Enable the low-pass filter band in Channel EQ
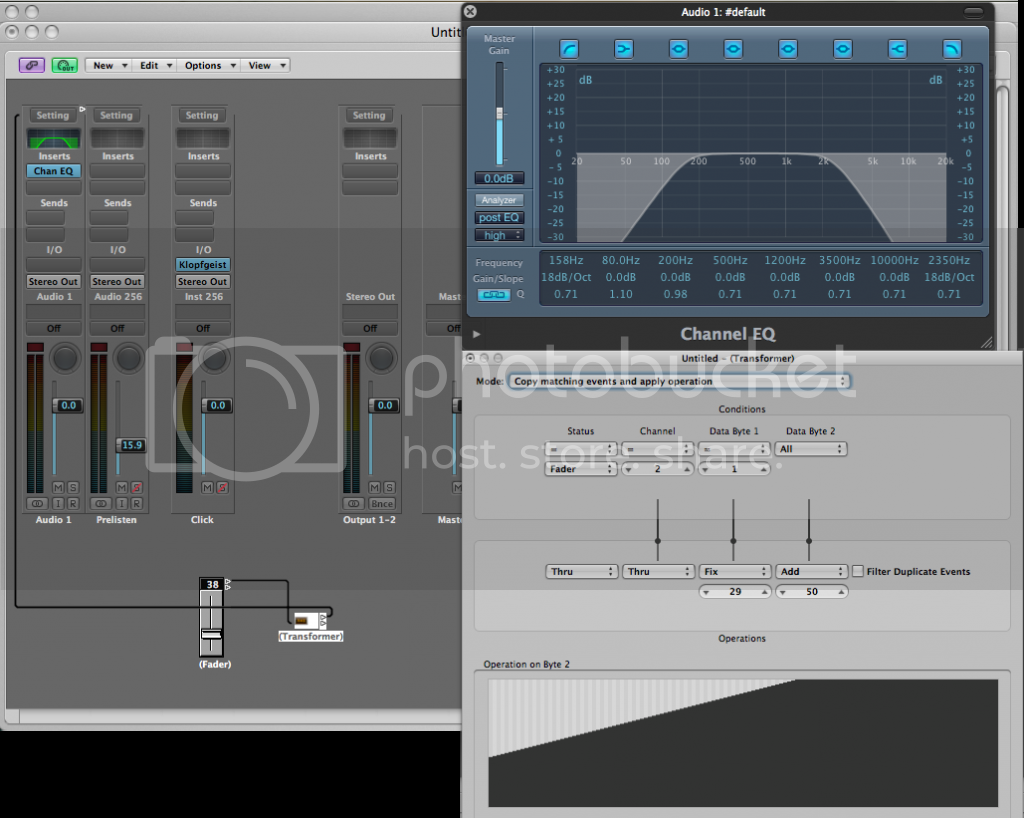 pyautogui.click(x=951, y=48)
